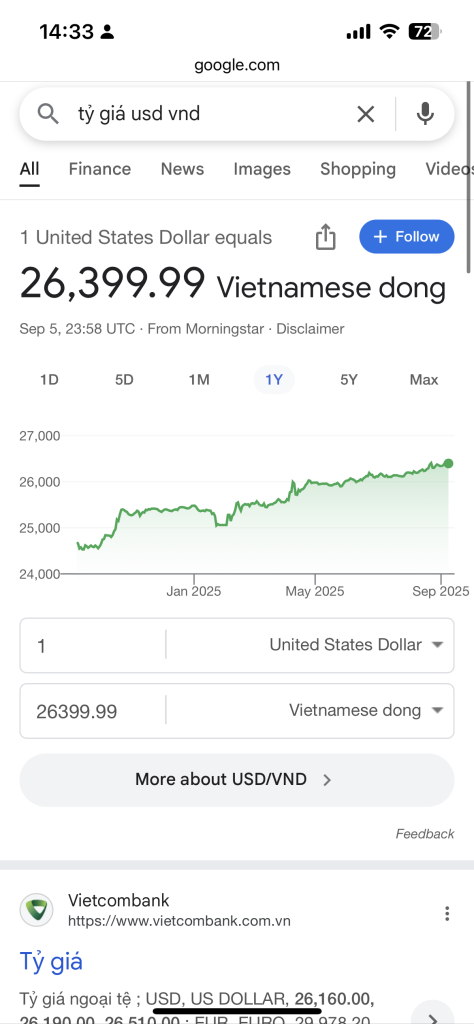Select the Max chart range
The width and height of the screenshot is (474, 1024).
pyautogui.click(x=424, y=379)
